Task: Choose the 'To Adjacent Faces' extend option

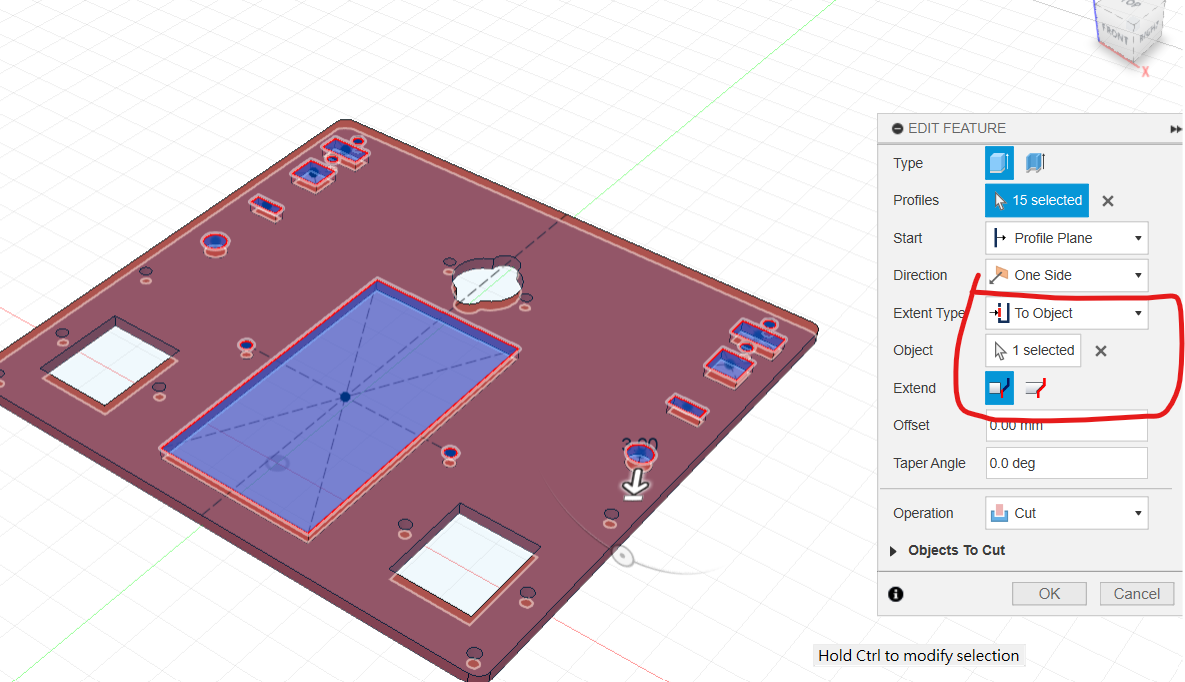Action: [x=1035, y=388]
